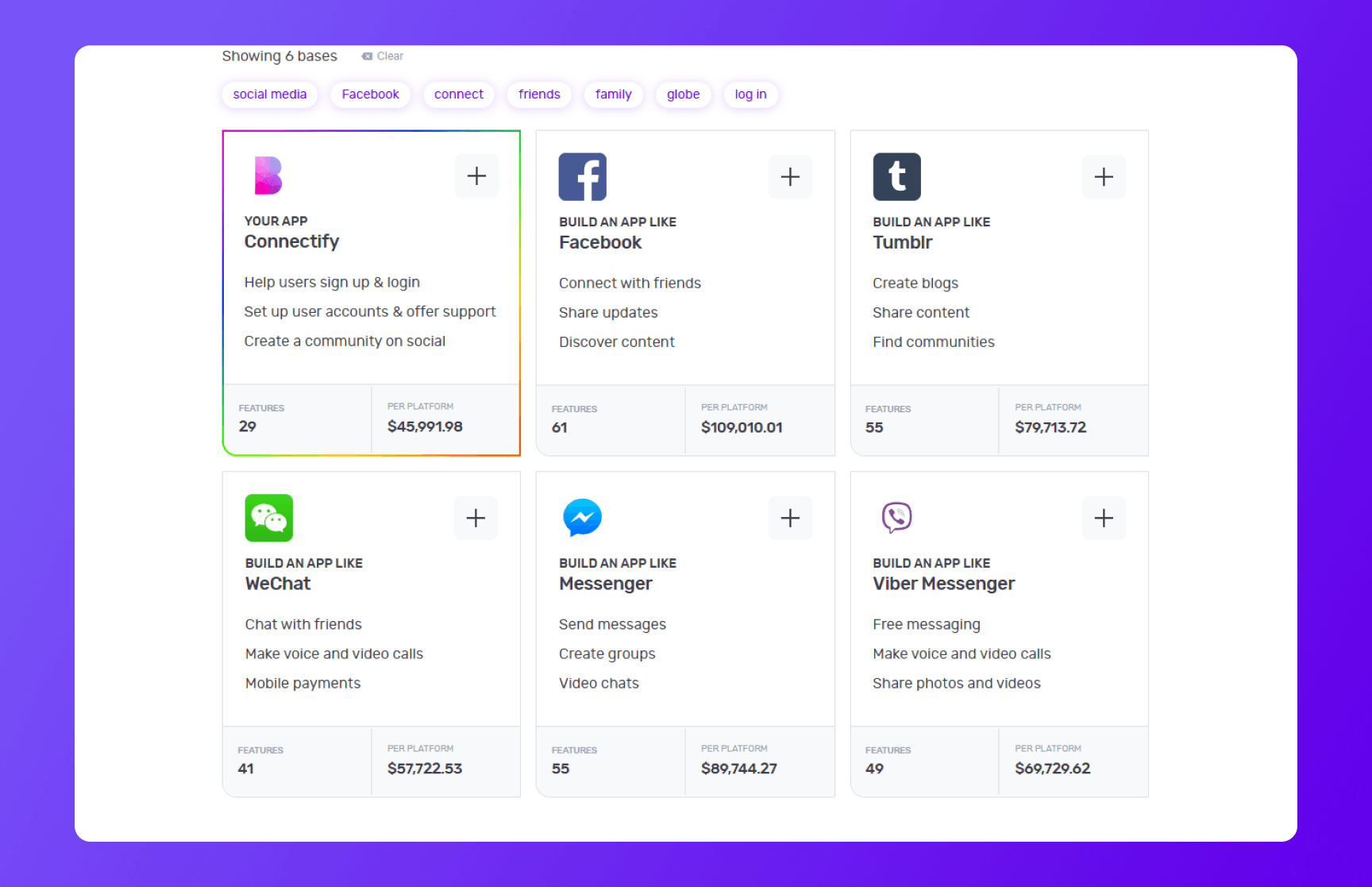1372x887 pixels.
Task: Click the $109,010.01 Facebook price
Action: coord(742,427)
